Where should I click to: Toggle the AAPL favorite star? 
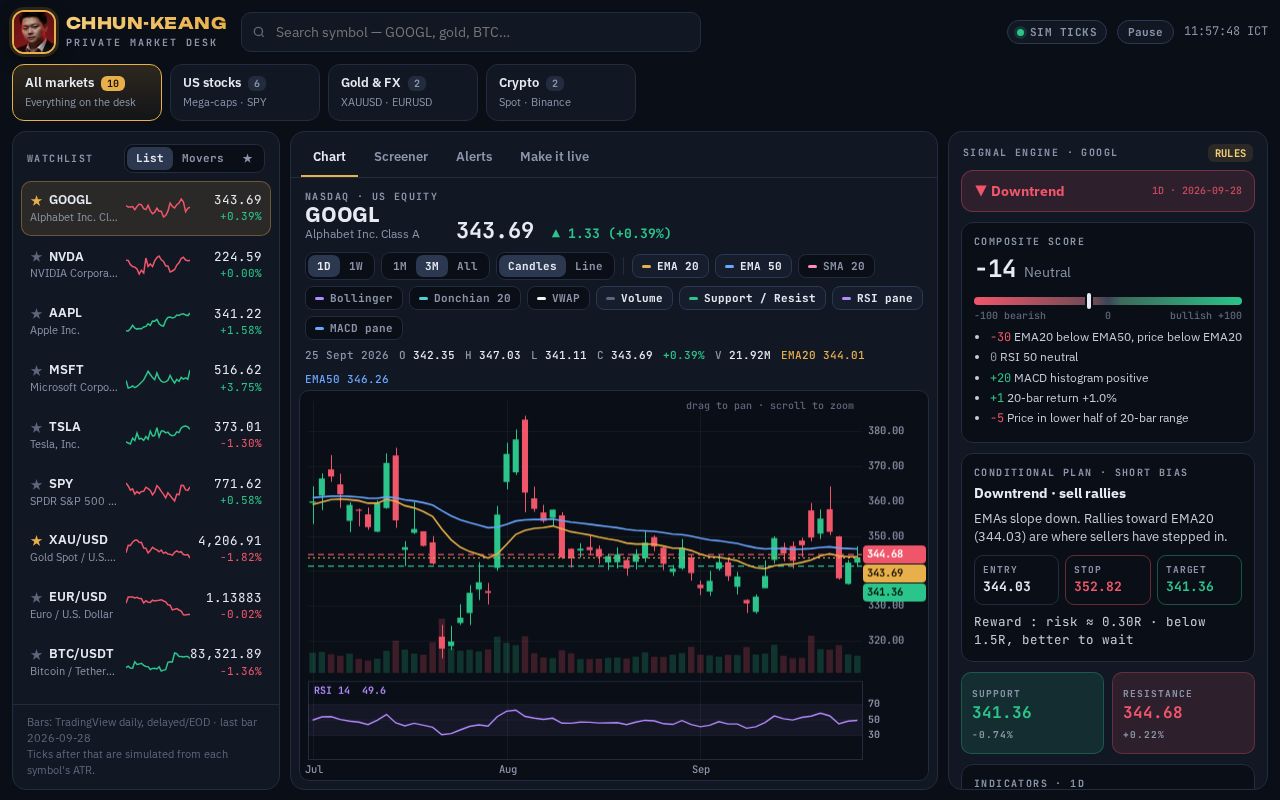37,313
